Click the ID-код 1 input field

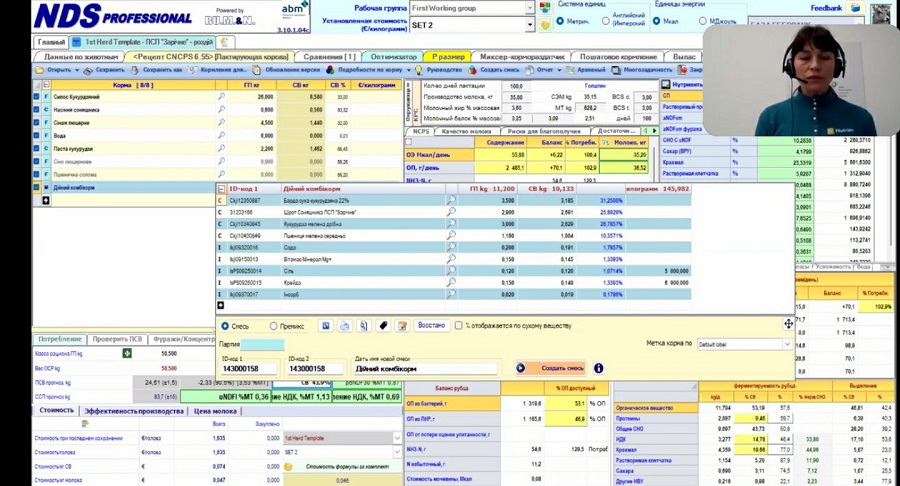[x=249, y=369]
